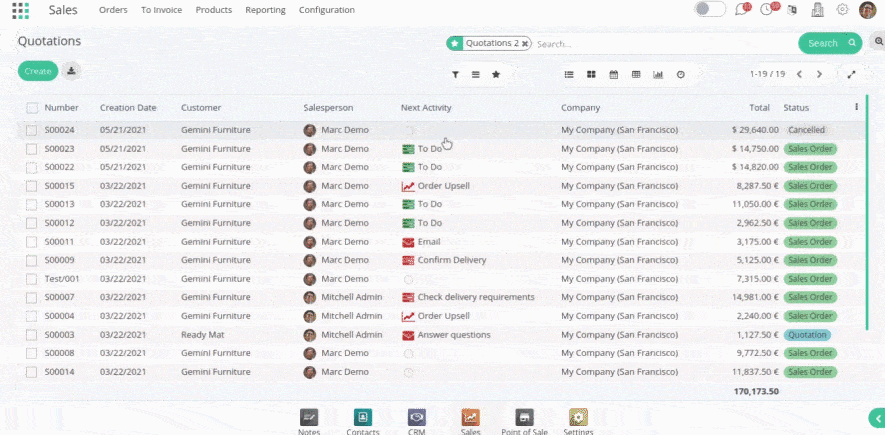
Task: Open the graph view
Action: point(658,74)
